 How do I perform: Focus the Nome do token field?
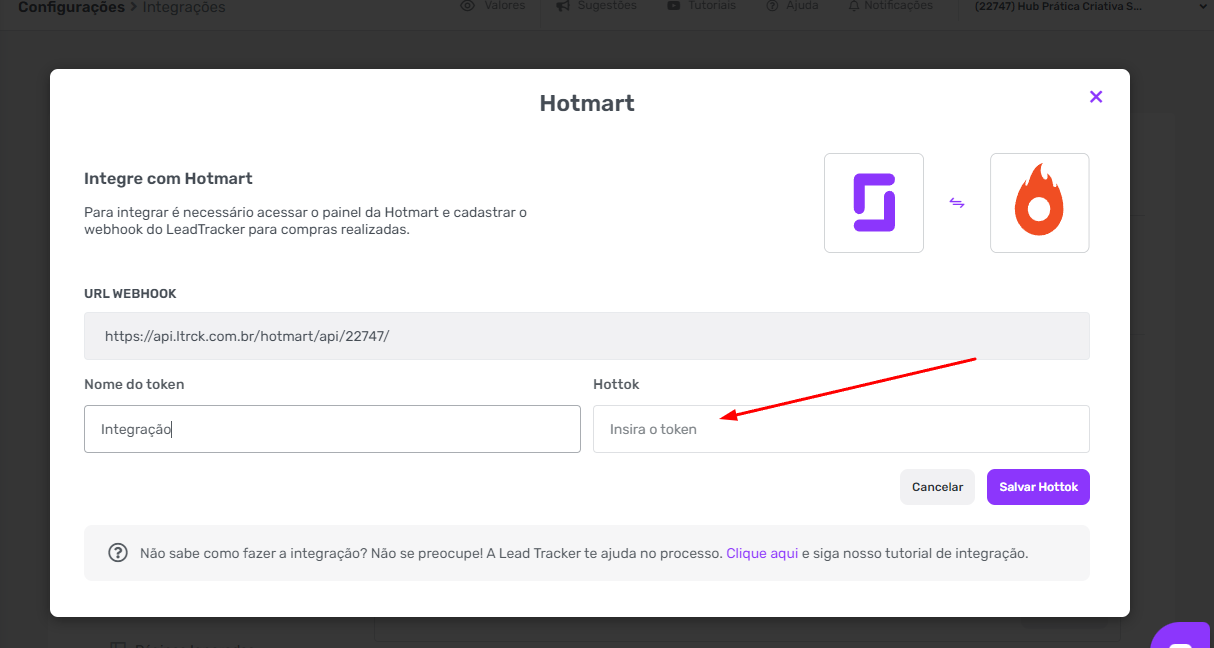pyautogui.click(x=332, y=429)
